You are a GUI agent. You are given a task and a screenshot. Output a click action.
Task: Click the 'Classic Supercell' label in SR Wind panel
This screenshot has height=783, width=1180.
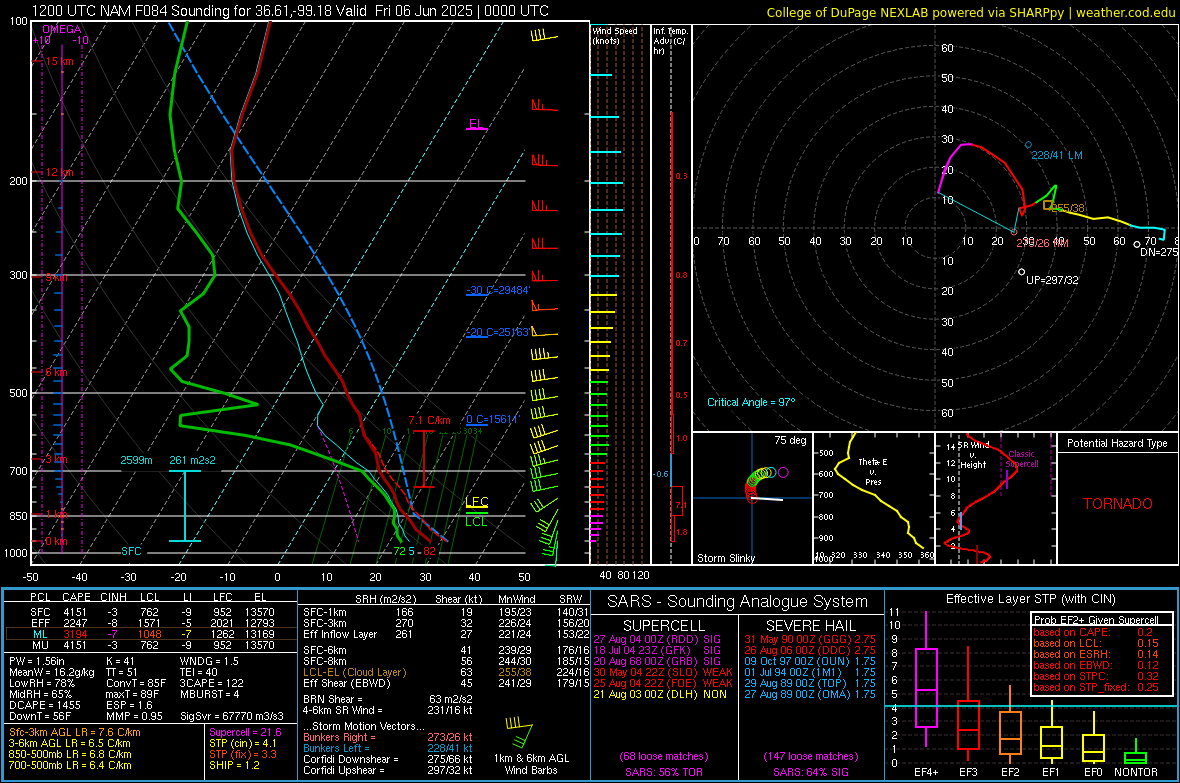pos(1022,459)
